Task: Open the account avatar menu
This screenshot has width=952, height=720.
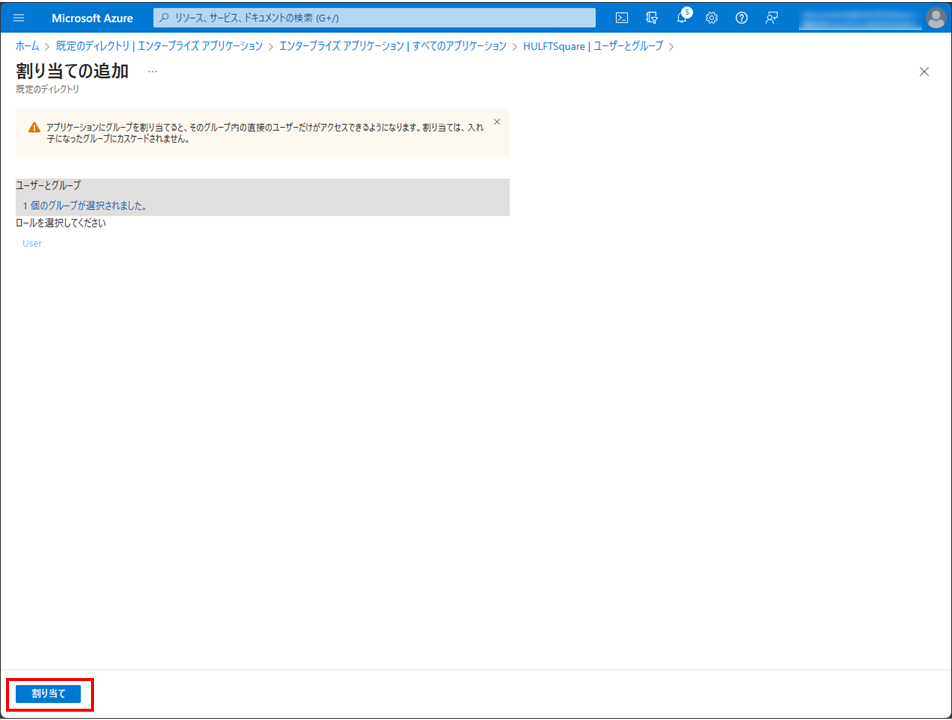Action: (934, 18)
